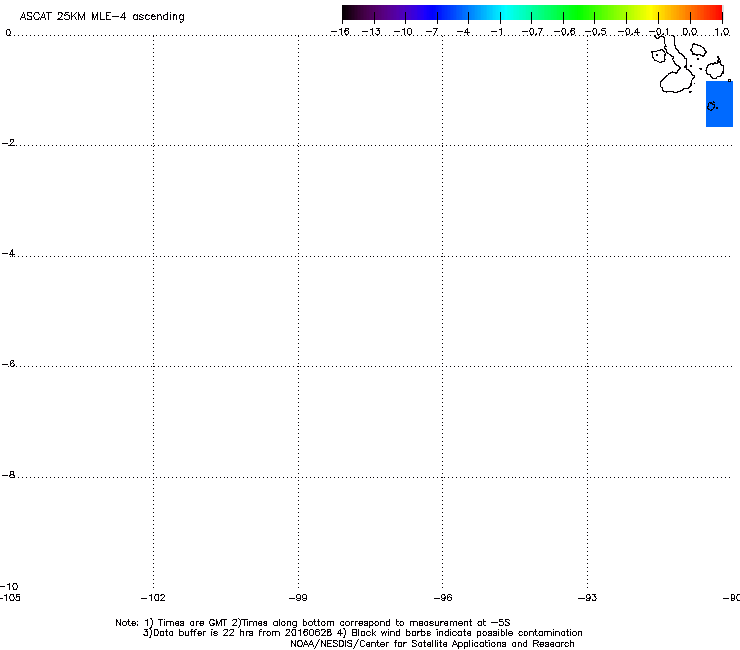Click the -10 latitude axis label
This screenshot has height=650, width=740.
click(9, 587)
